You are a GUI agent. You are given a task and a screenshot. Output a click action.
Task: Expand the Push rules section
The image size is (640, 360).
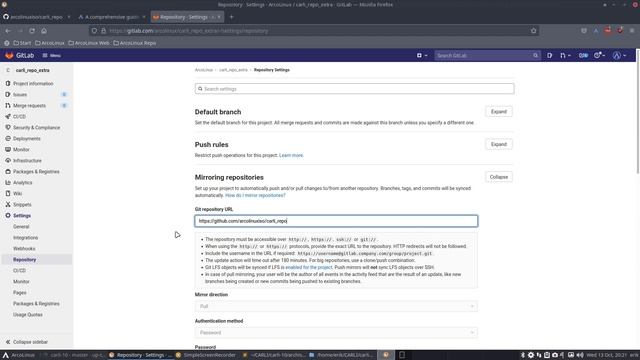coord(499,144)
